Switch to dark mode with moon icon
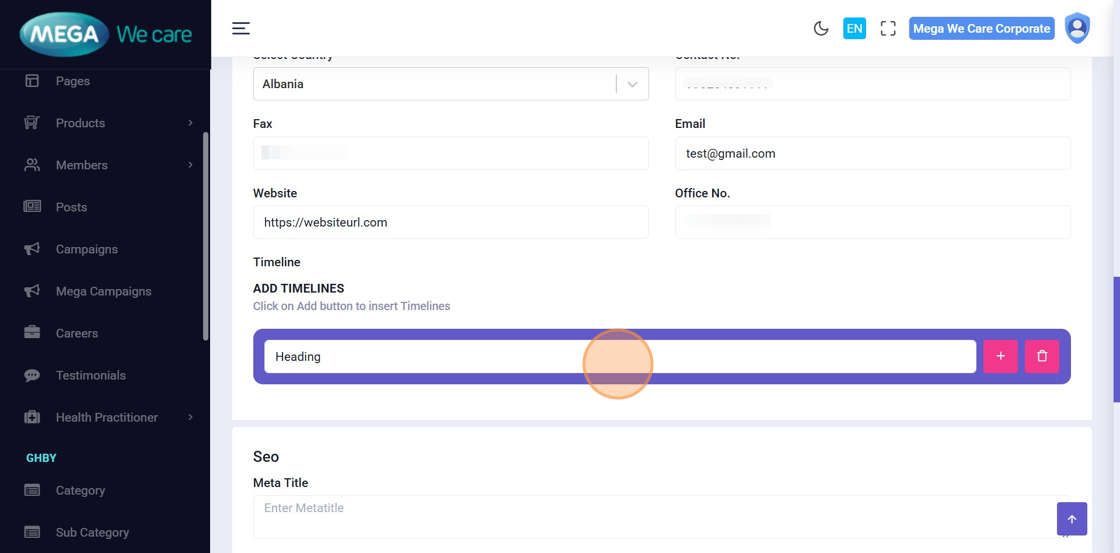The width and height of the screenshot is (1120, 553). 821,29
